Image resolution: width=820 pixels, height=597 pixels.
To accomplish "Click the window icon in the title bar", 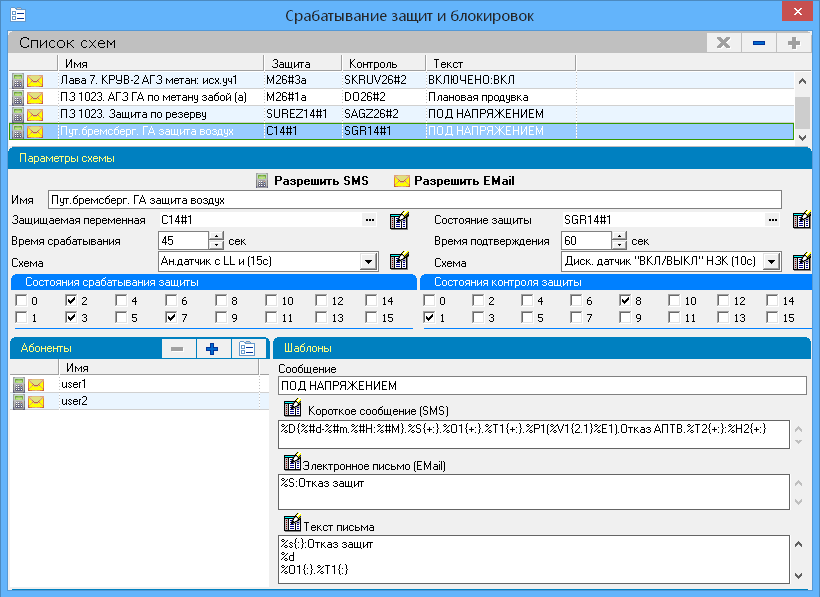I will coord(18,15).
